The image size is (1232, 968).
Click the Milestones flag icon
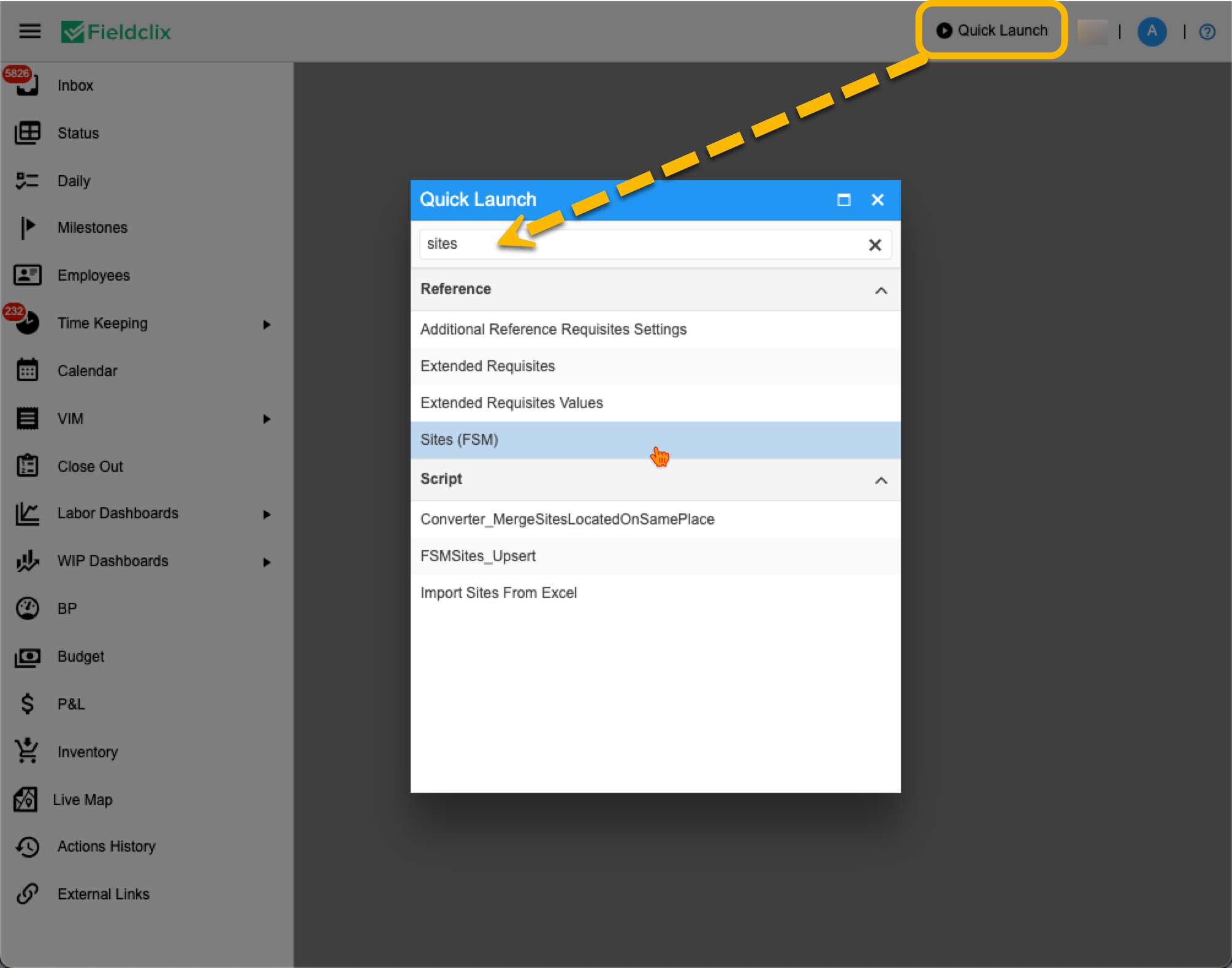pos(27,228)
